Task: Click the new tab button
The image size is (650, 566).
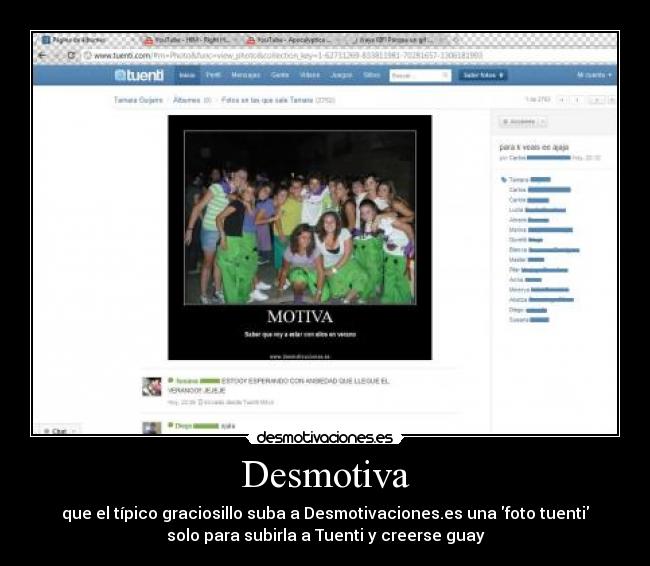Action: pos(456,40)
